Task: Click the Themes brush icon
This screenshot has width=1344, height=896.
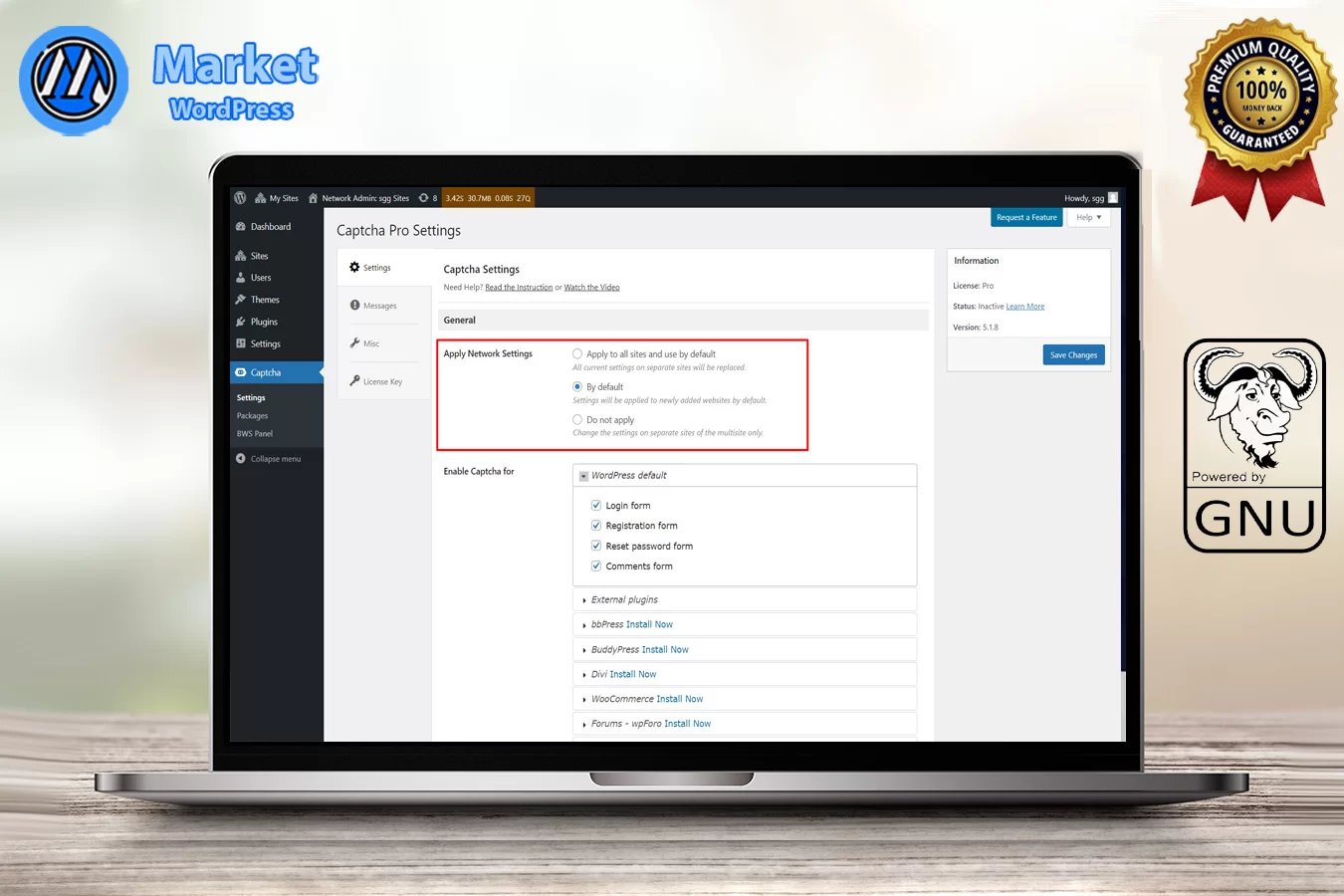Action: coord(241,300)
